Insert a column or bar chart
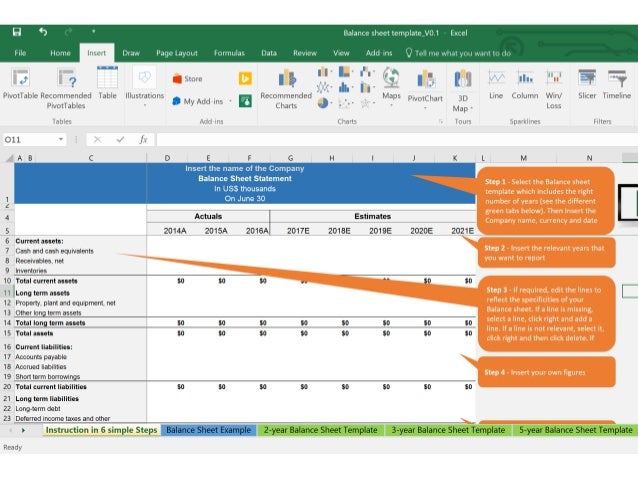This screenshot has width=638, height=479. click(324, 72)
